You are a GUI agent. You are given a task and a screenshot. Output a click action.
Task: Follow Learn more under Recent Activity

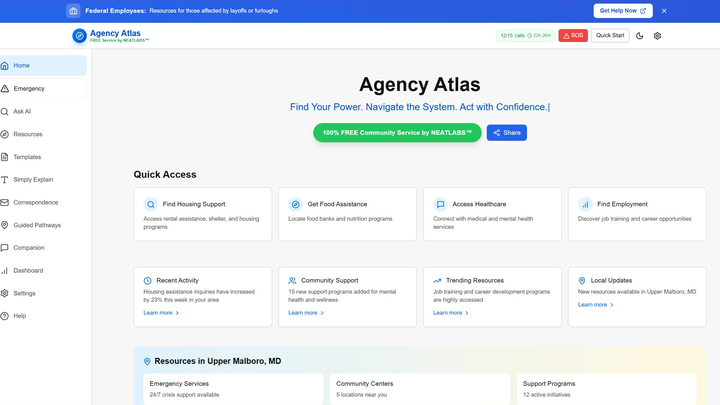(x=161, y=313)
